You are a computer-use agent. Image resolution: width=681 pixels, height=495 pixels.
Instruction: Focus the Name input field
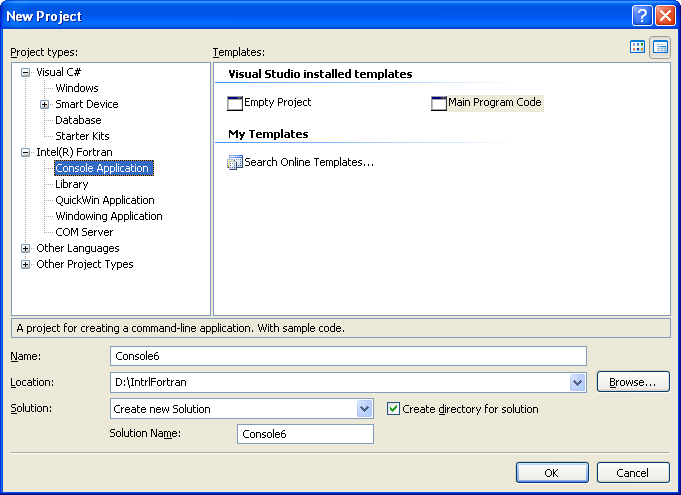tap(348, 356)
